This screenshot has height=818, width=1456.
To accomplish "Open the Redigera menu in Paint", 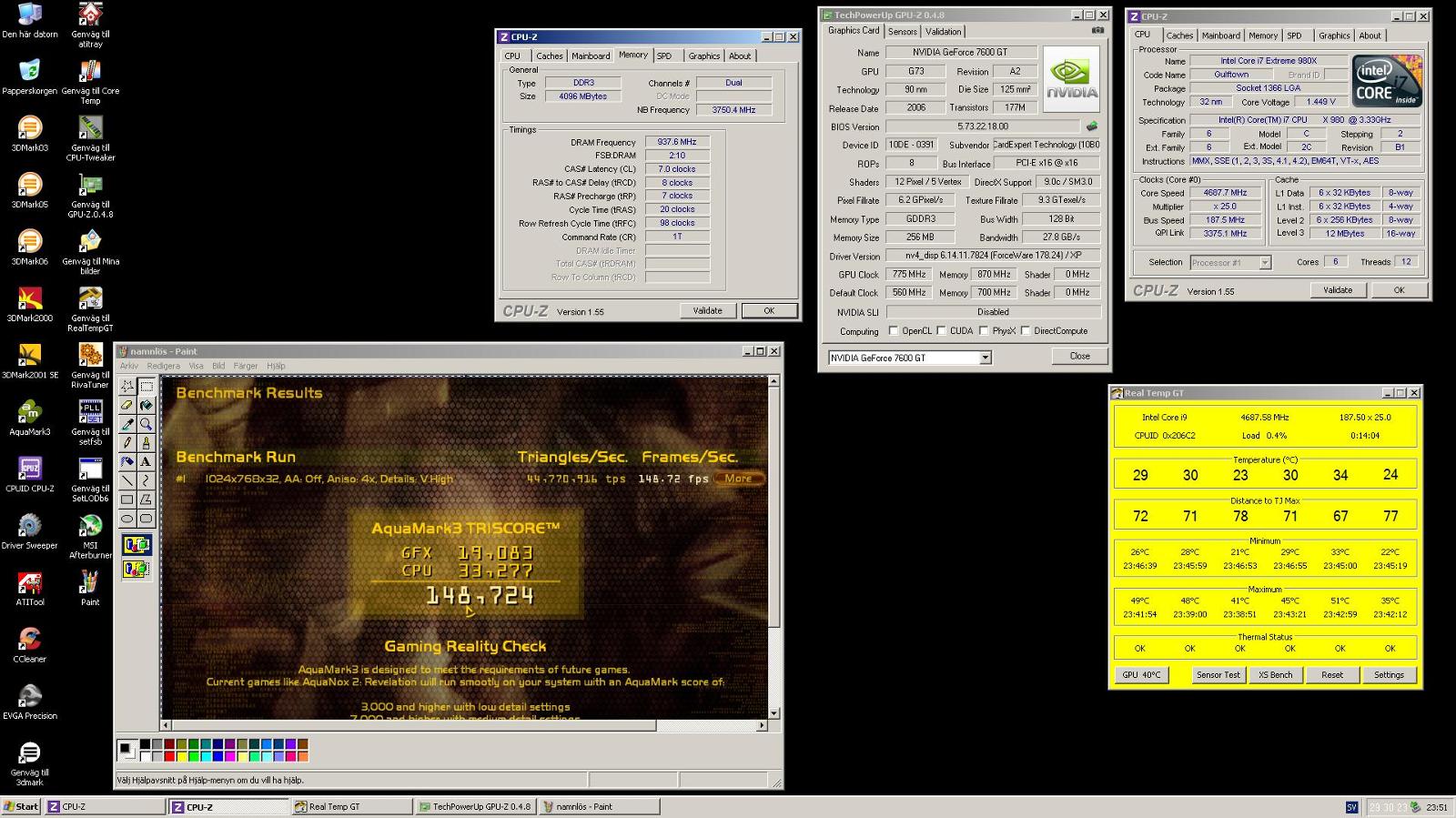I will pos(164,366).
